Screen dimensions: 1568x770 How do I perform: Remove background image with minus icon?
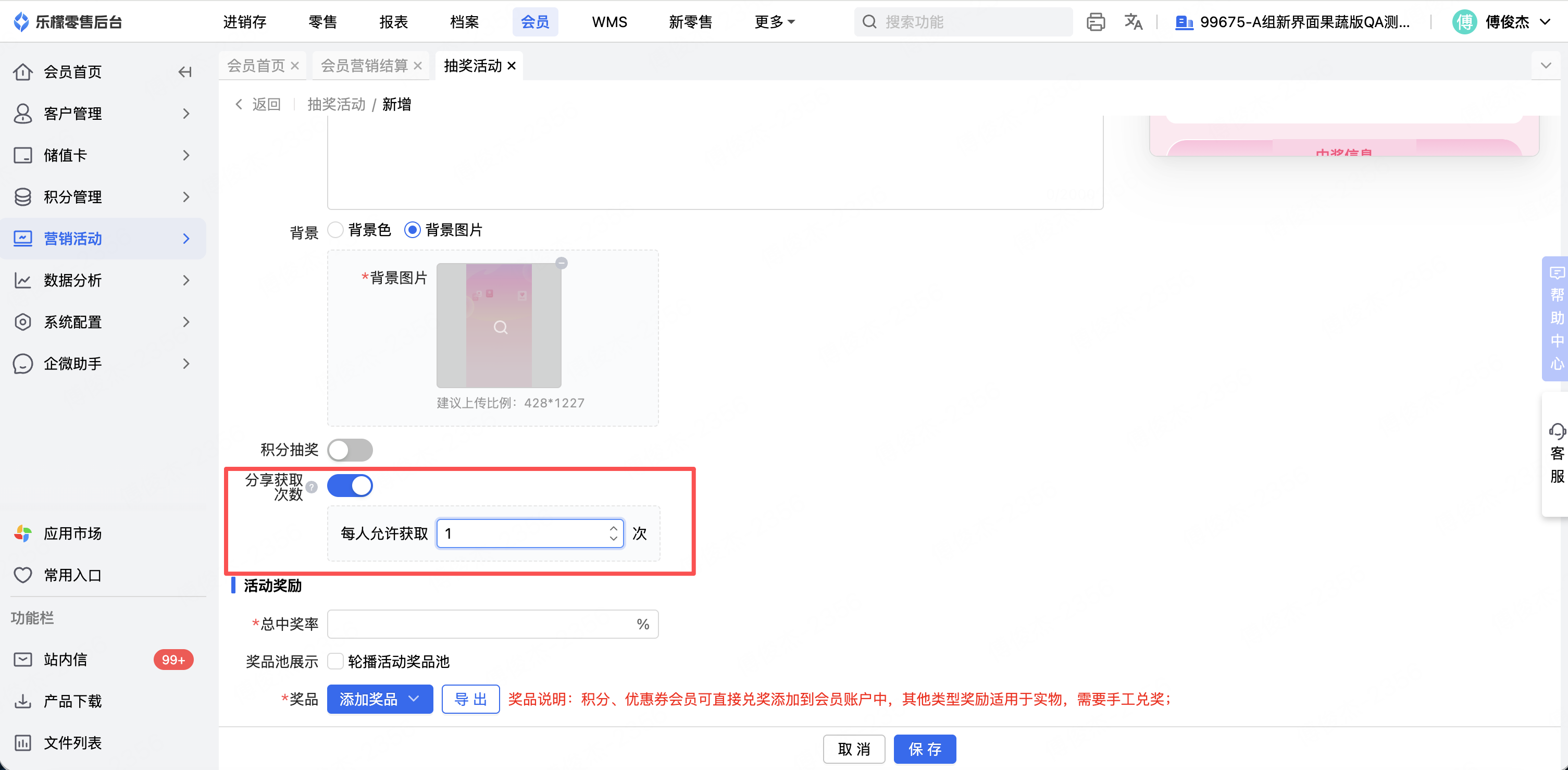(561, 263)
